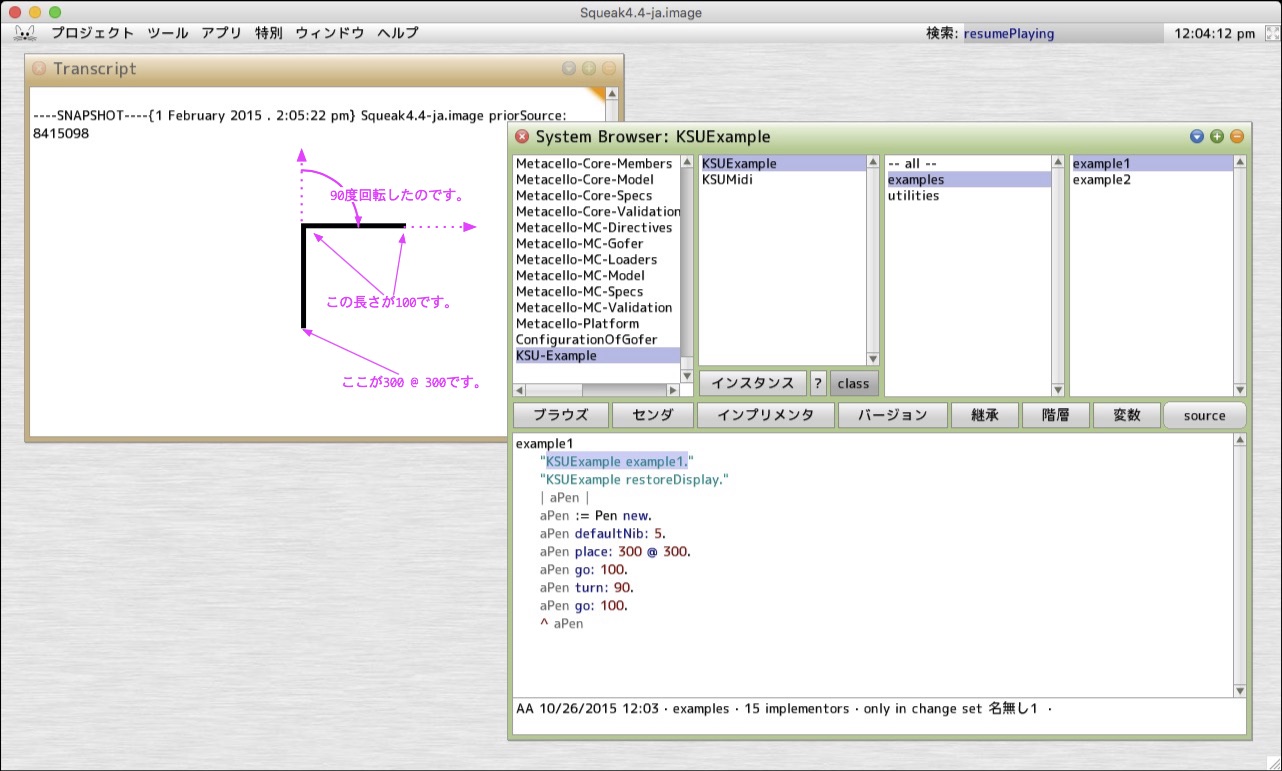Select Metacello-MC-Loaders package

(x=596, y=260)
